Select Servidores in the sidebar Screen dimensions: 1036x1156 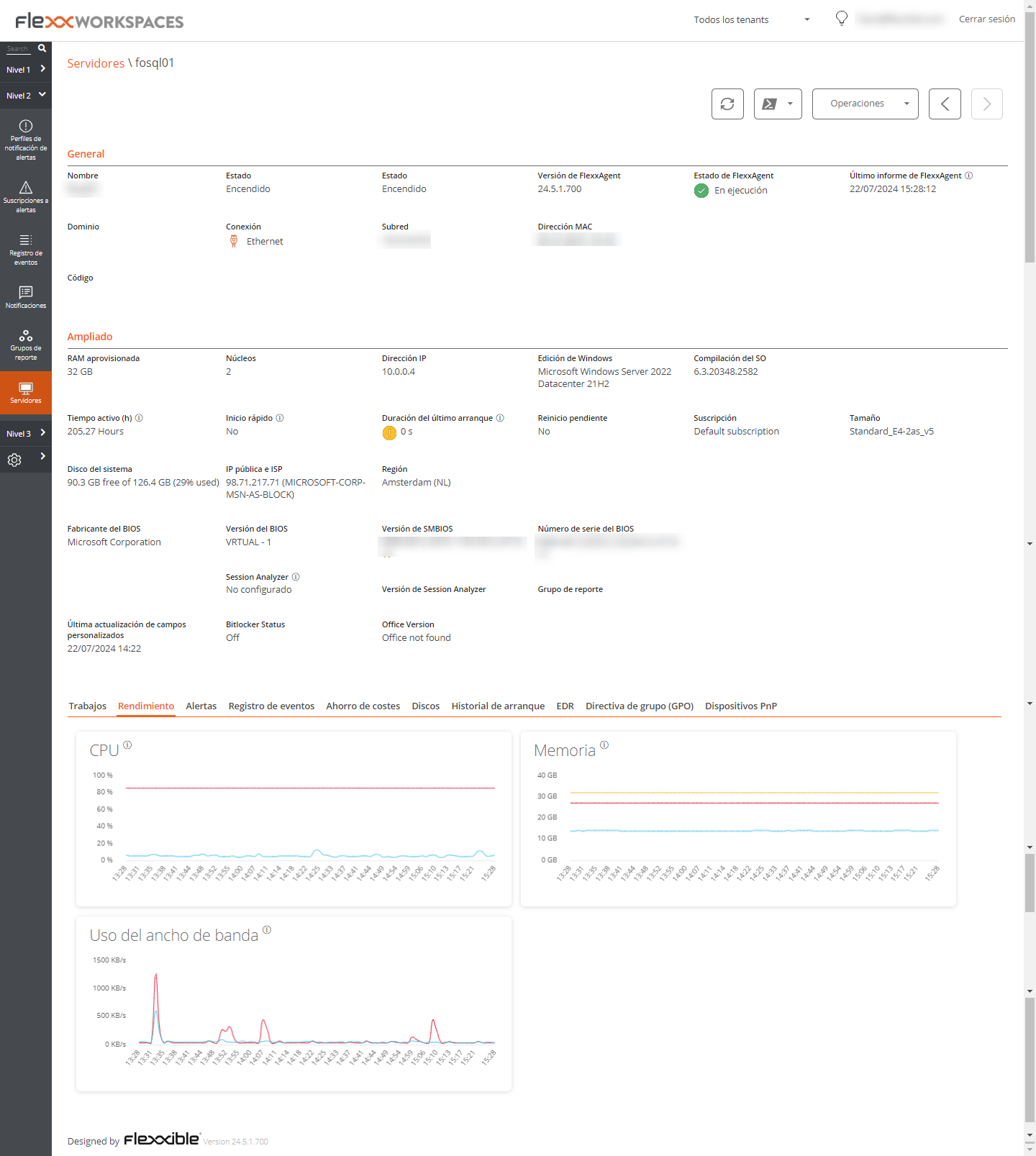pos(26,392)
